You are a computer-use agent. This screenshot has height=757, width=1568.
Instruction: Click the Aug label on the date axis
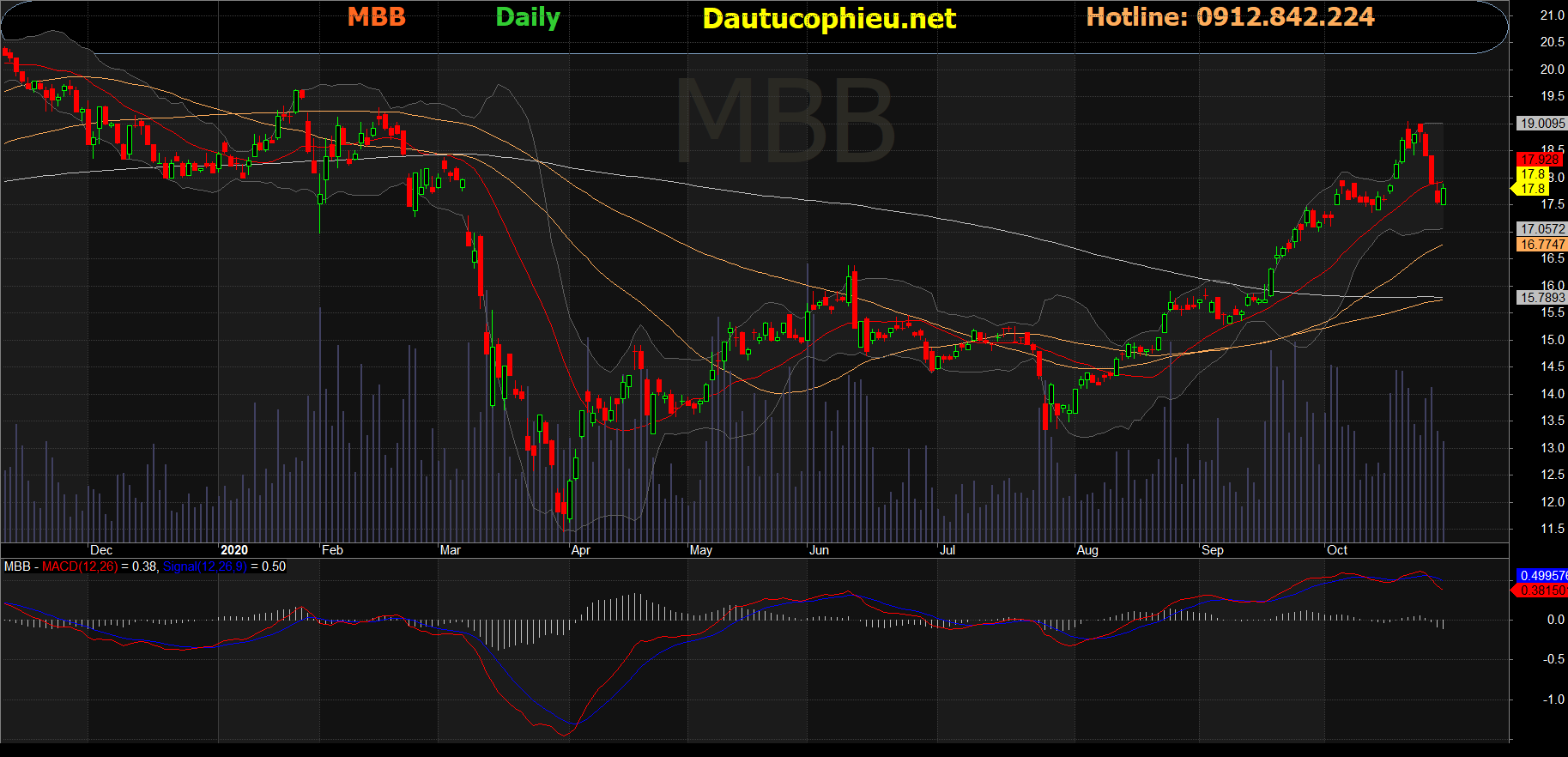[x=1087, y=550]
